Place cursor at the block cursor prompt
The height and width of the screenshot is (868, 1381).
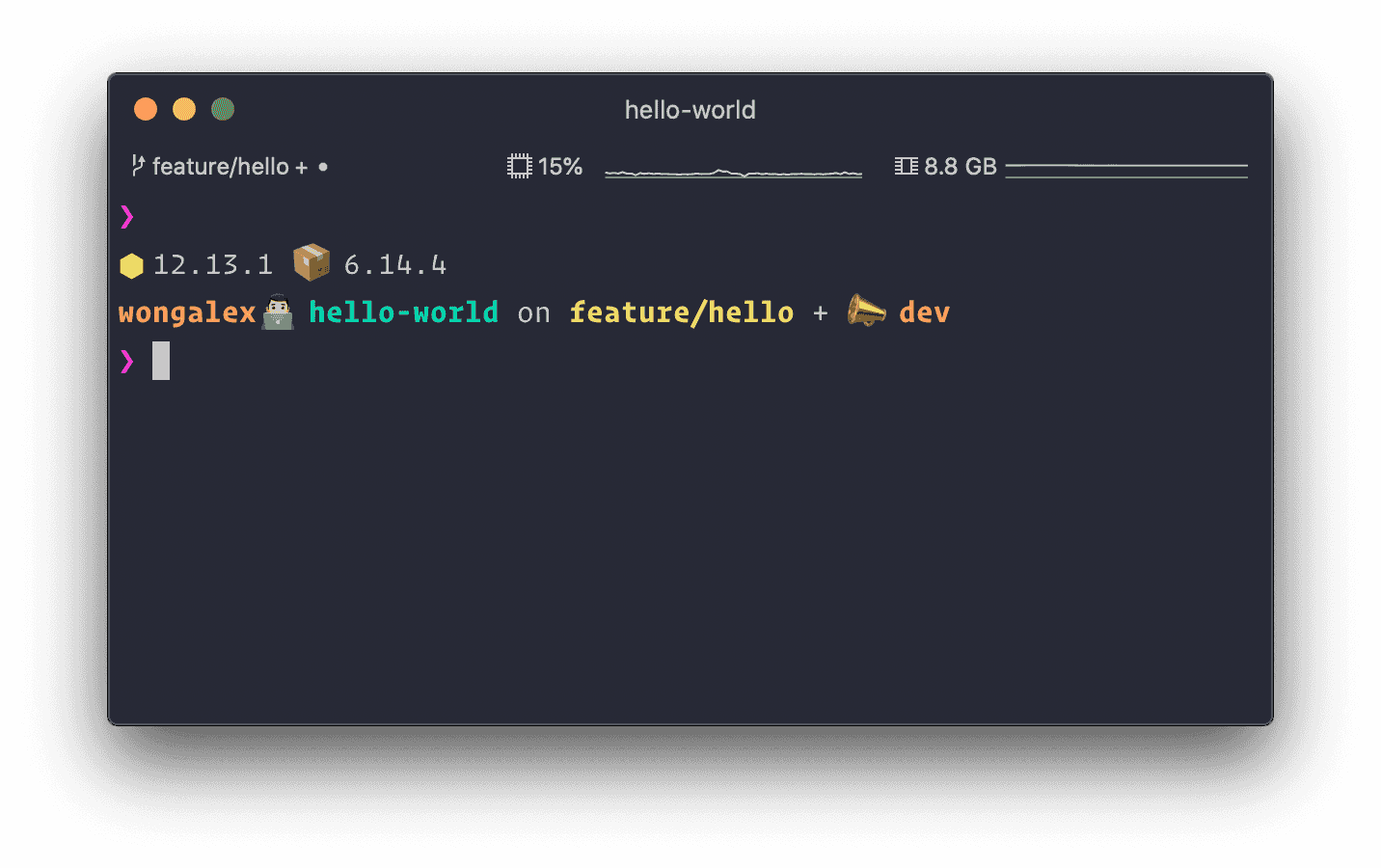161,361
